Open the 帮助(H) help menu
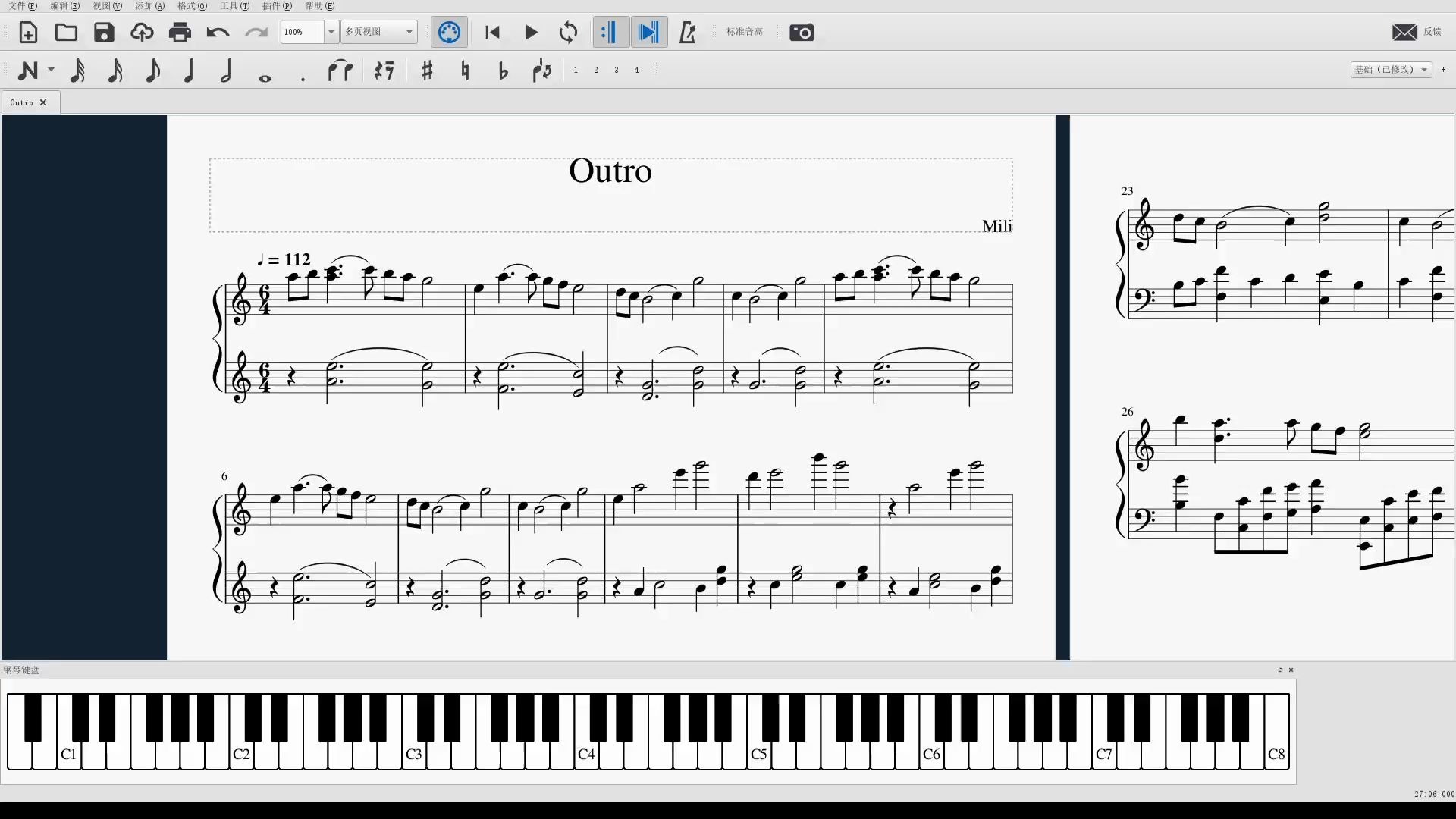 point(320,6)
